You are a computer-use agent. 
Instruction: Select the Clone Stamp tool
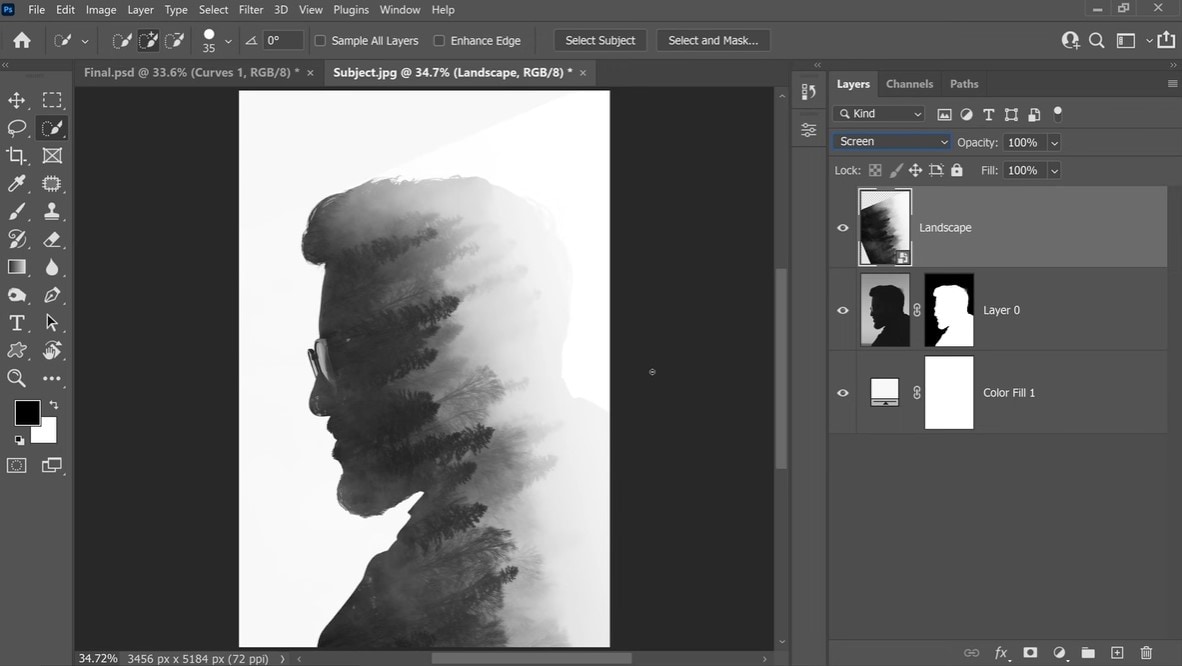click(52, 212)
